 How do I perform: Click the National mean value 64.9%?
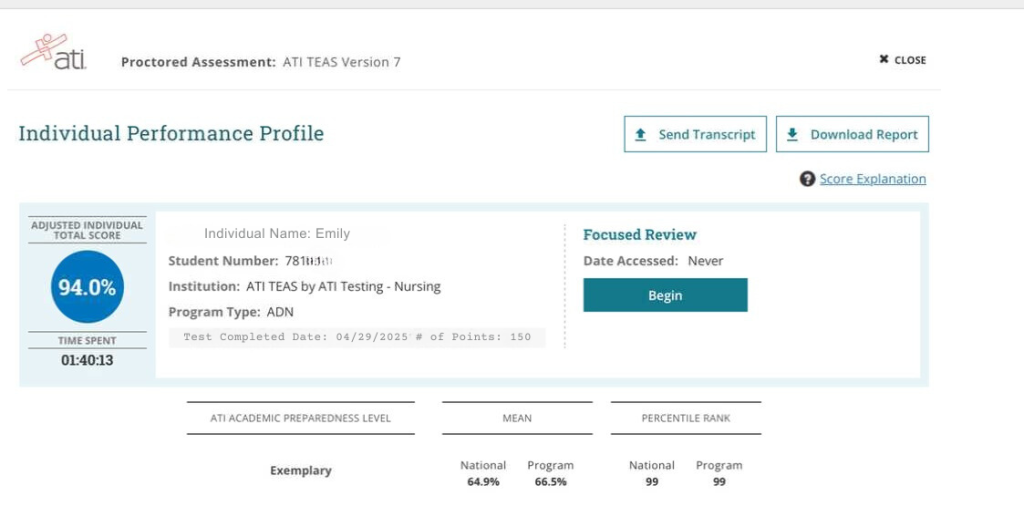point(483,482)
